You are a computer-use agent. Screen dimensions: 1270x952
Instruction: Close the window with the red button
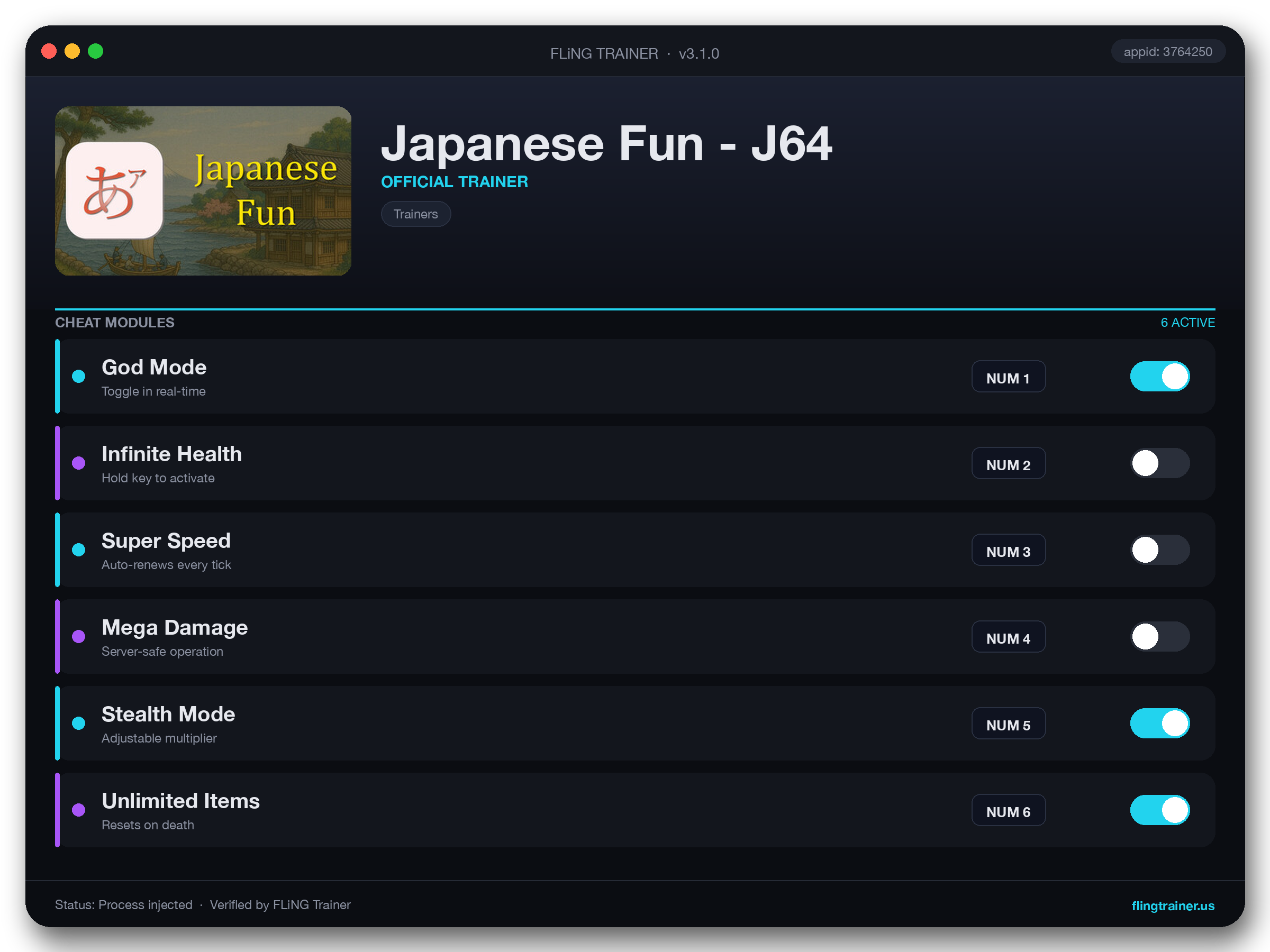click(x=49, y=51)
